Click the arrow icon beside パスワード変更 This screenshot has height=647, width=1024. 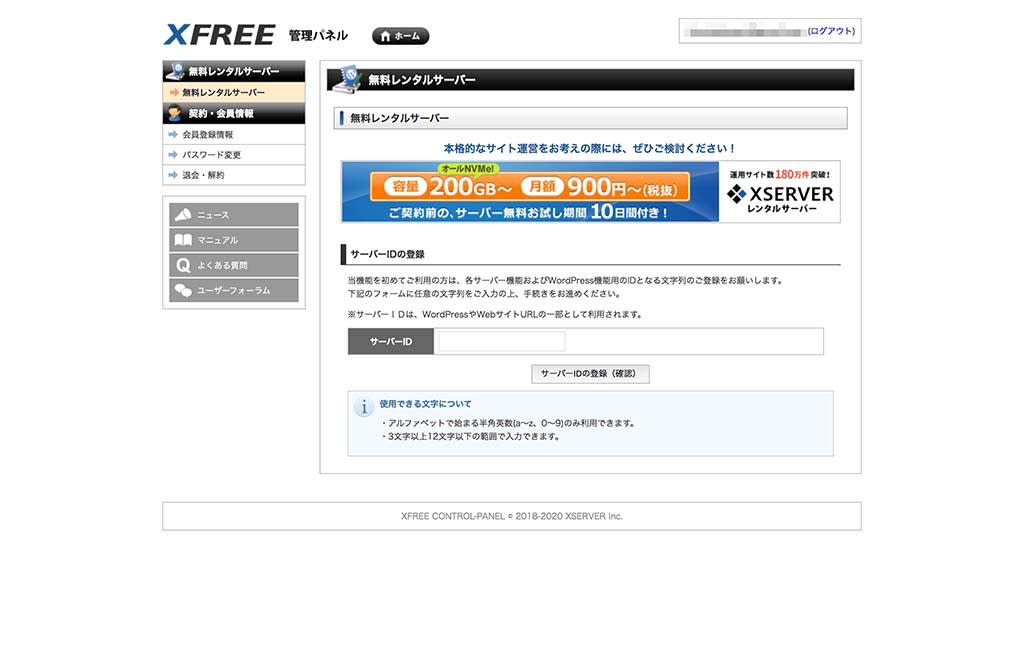pyautogui.click(x=173, y=155)
